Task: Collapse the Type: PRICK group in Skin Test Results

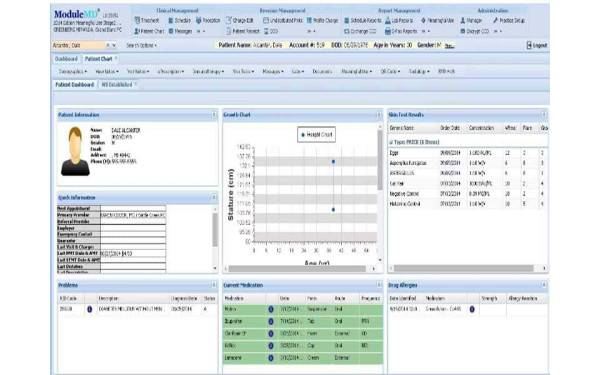Action: point(391,142)
